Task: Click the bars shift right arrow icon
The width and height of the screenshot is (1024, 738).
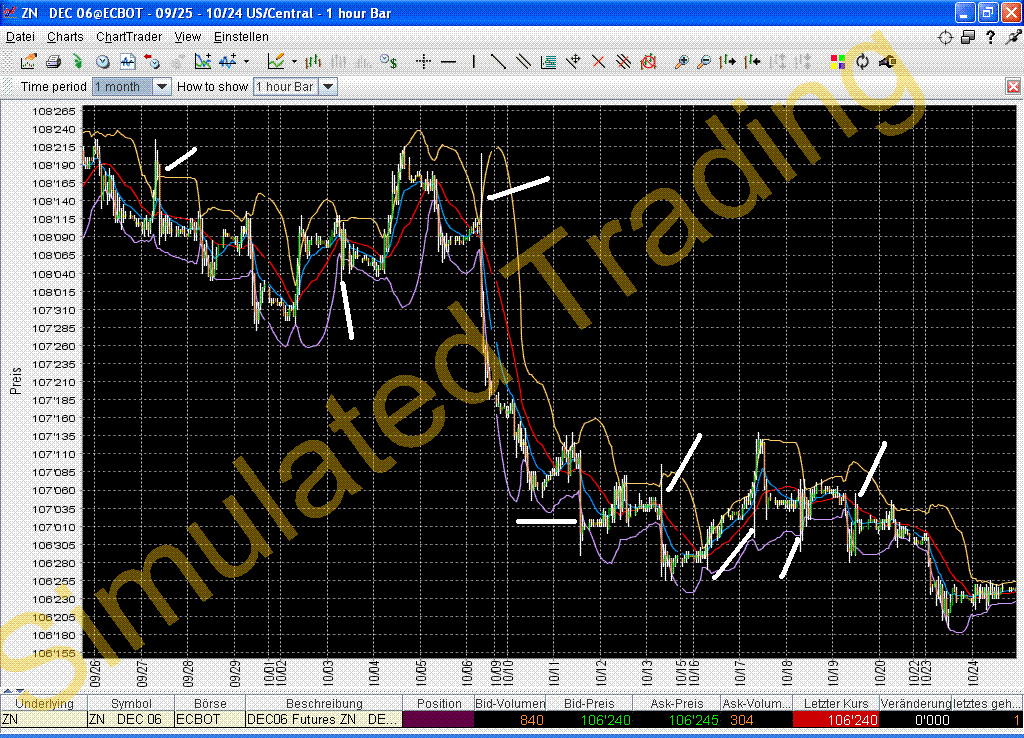Action: tap(728, 62)
